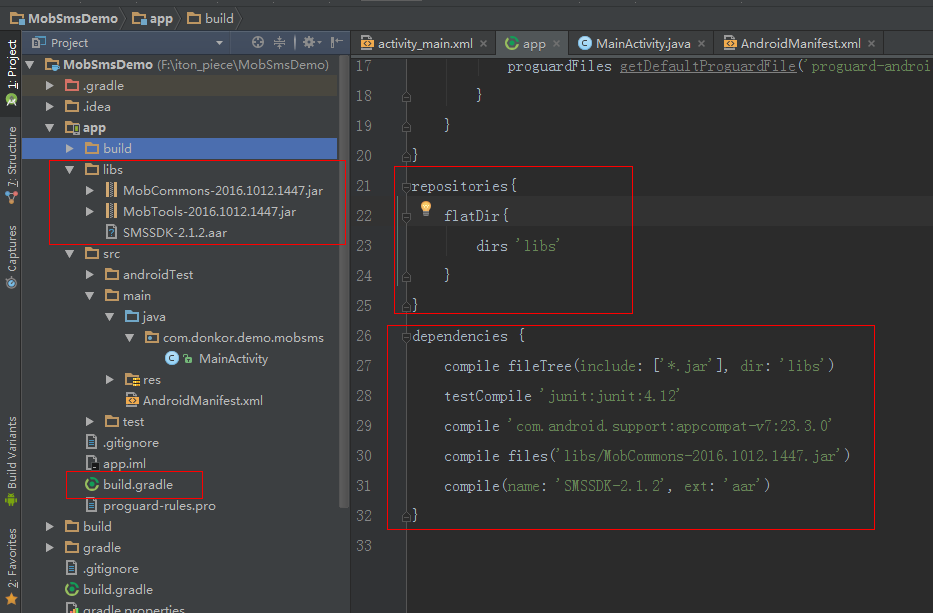Collapse the main folder
933x613 pixels.
coord(90,296)
